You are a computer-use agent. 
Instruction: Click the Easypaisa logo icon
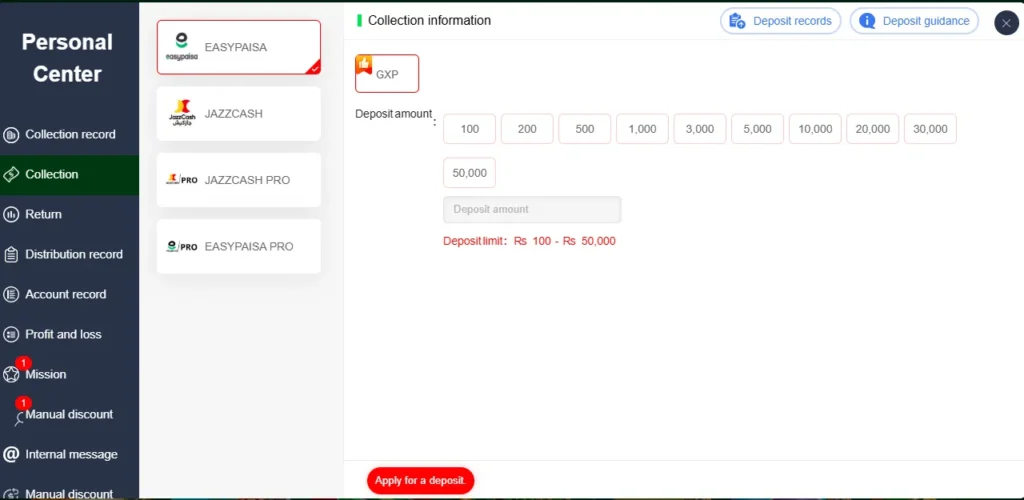tap(182, 47)
